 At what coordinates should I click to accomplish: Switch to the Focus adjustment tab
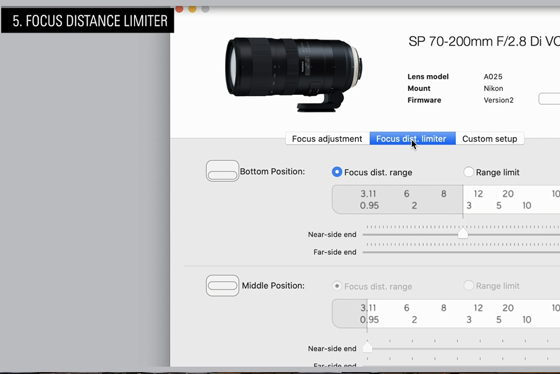(327, 139)
